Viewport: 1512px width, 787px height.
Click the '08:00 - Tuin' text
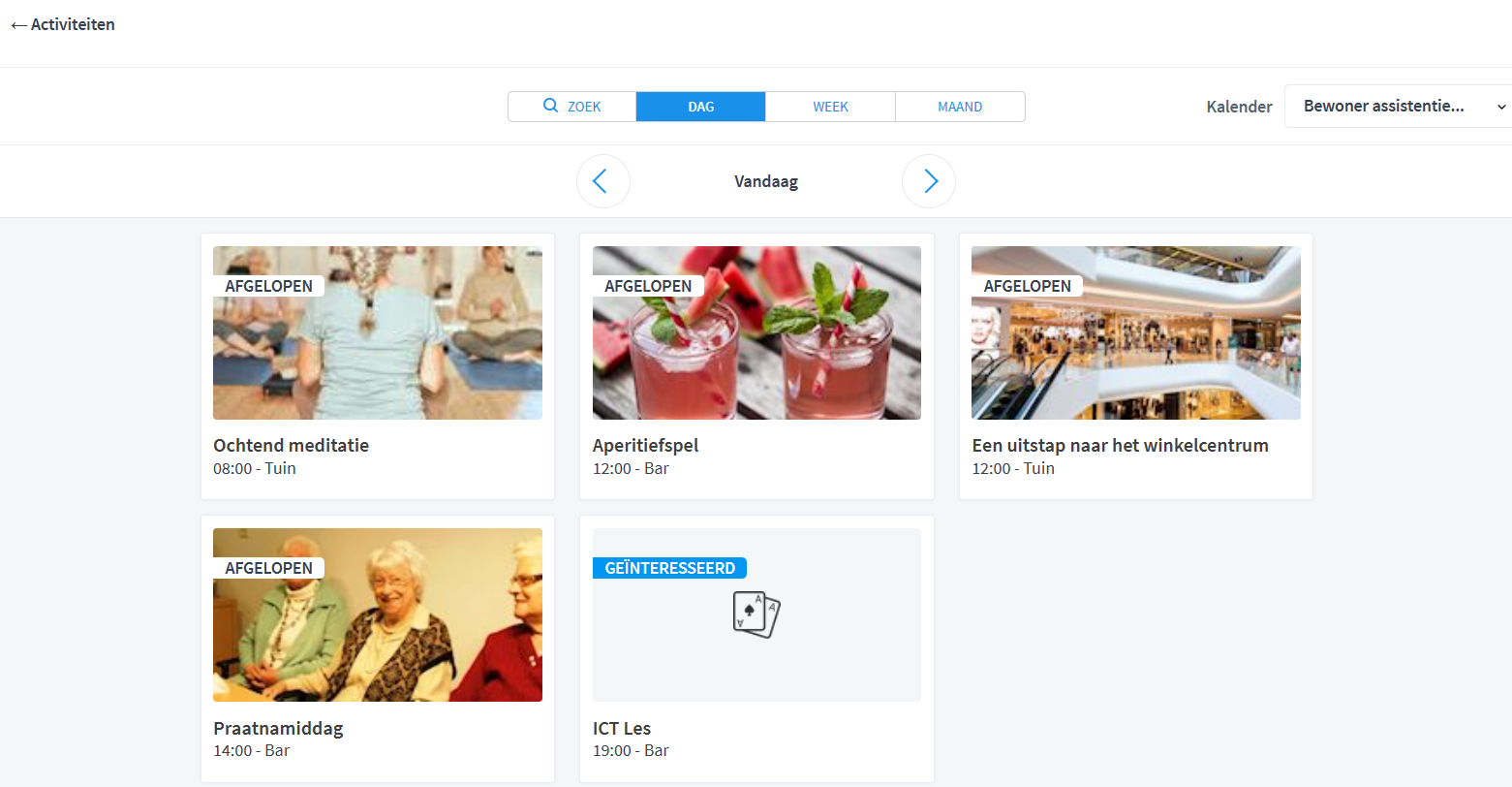[x=255, y=468]
